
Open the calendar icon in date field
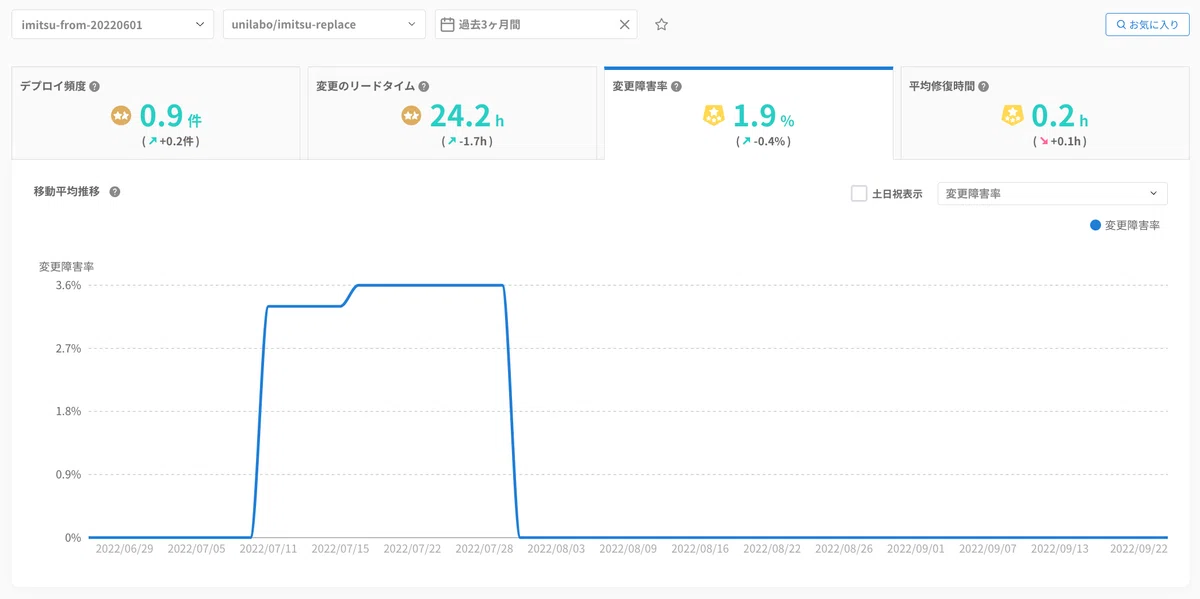point(448,24)
